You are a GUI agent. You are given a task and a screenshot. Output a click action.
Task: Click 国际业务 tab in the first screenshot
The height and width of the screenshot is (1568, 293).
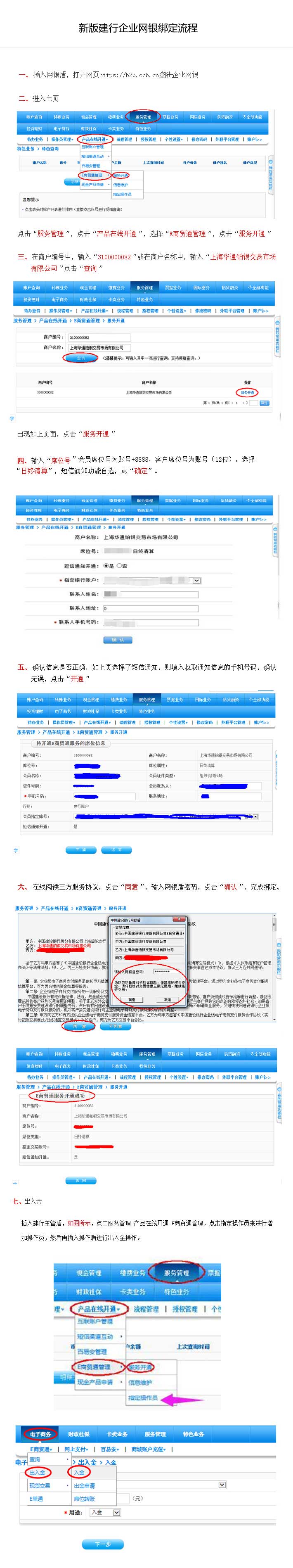tap(198, 117)
